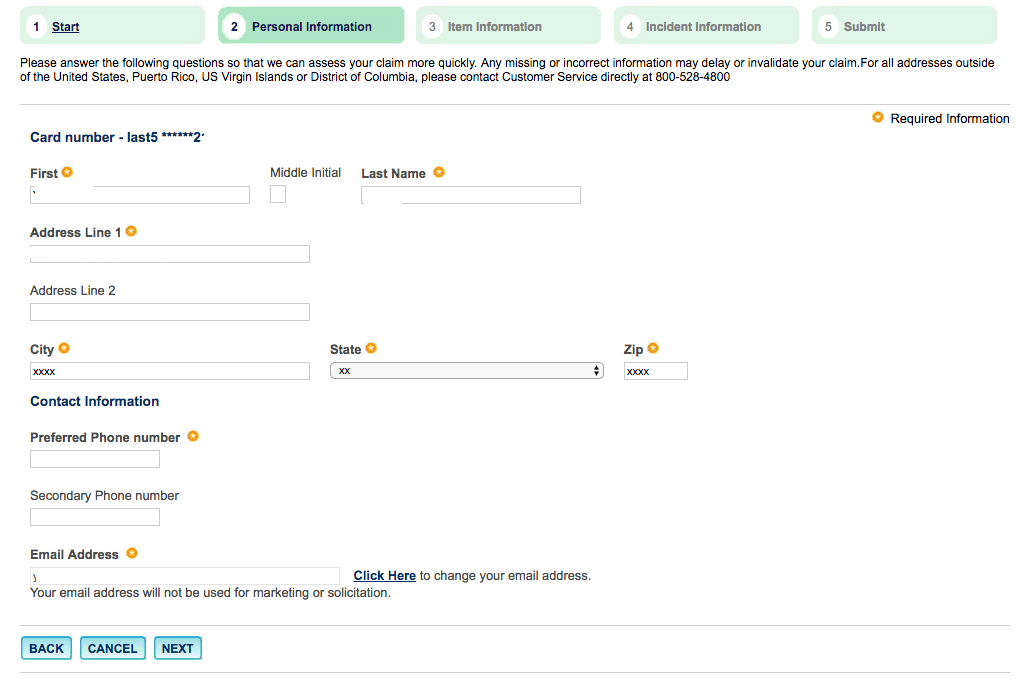The image size is (1028, 680).
Task: Click the required icon beside Address Line 1
Action: click(131, 231)
